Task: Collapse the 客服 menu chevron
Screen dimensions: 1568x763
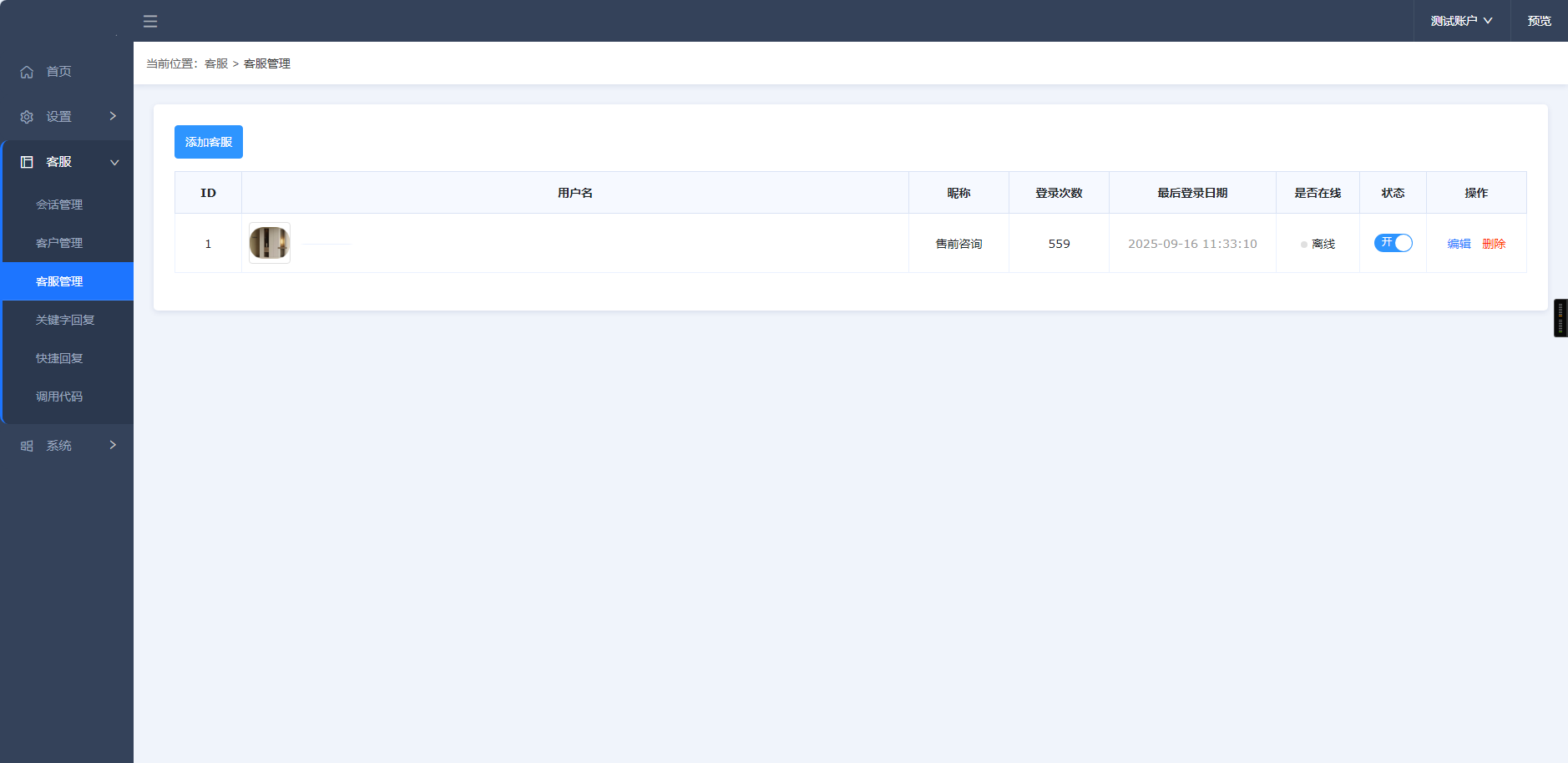Action: point(114,163)
